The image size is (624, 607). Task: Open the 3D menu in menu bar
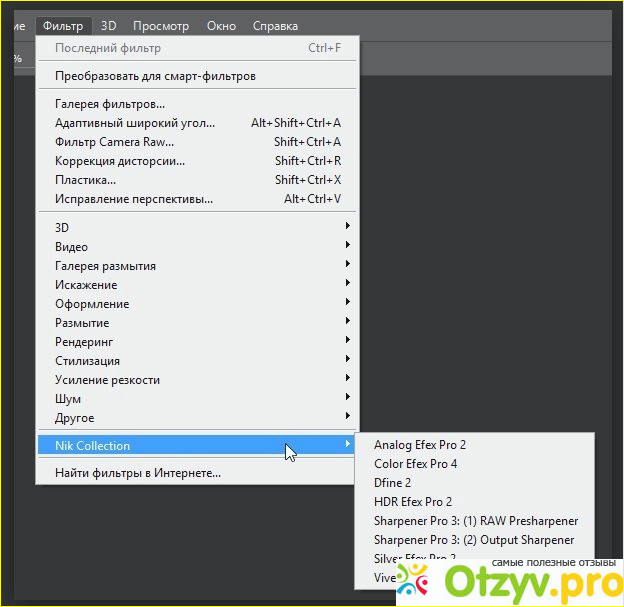109,26
